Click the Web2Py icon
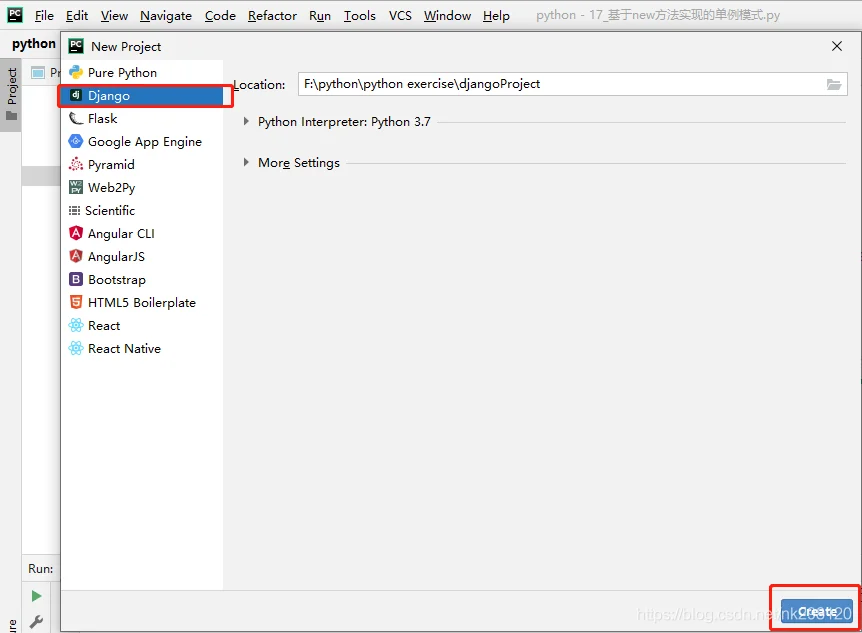 [76, 188]
